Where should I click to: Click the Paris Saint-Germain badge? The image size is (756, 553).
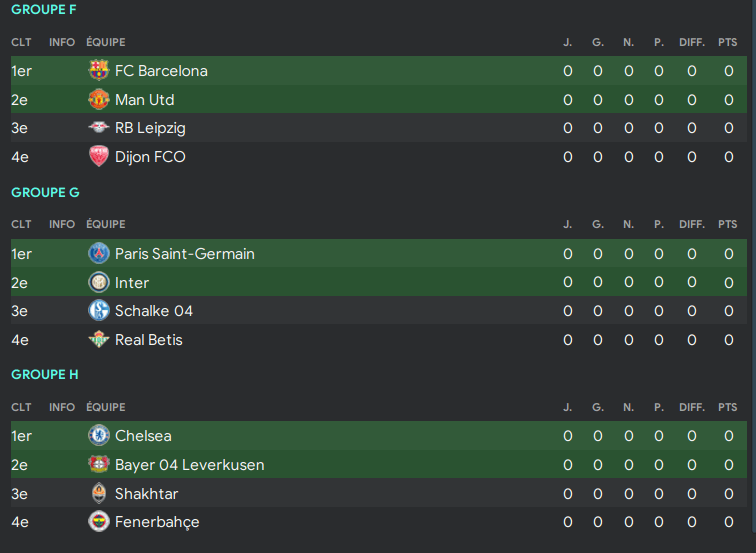99,254
